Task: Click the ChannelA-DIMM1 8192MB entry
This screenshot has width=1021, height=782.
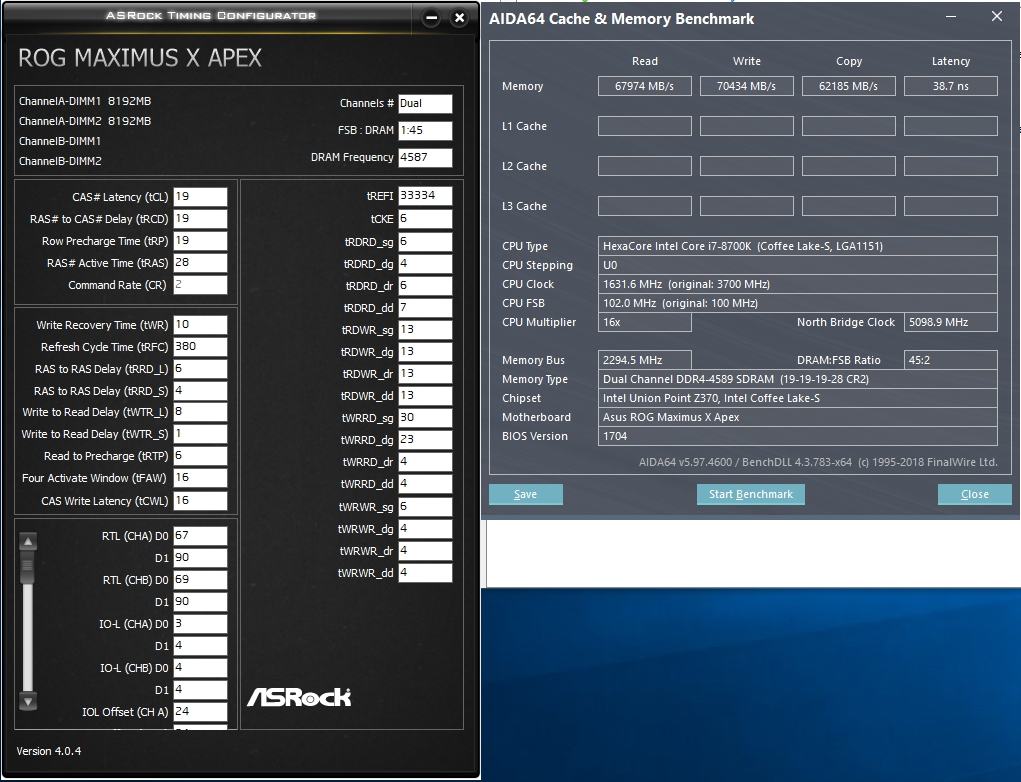Action: coord(85,101)
